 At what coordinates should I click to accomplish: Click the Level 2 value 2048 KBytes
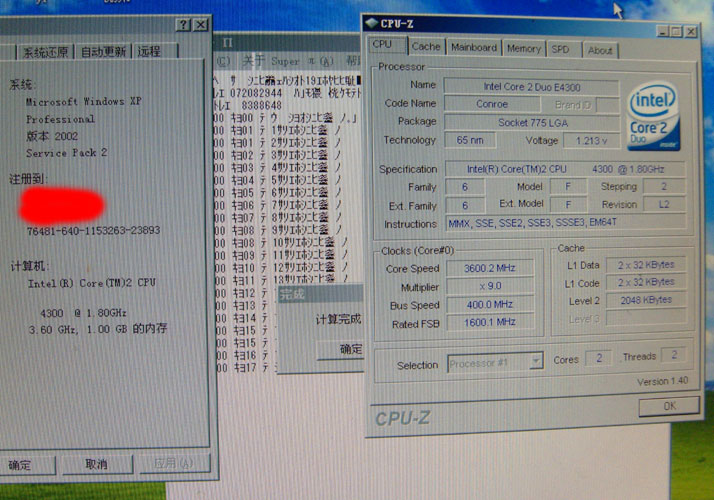[646, 300]
